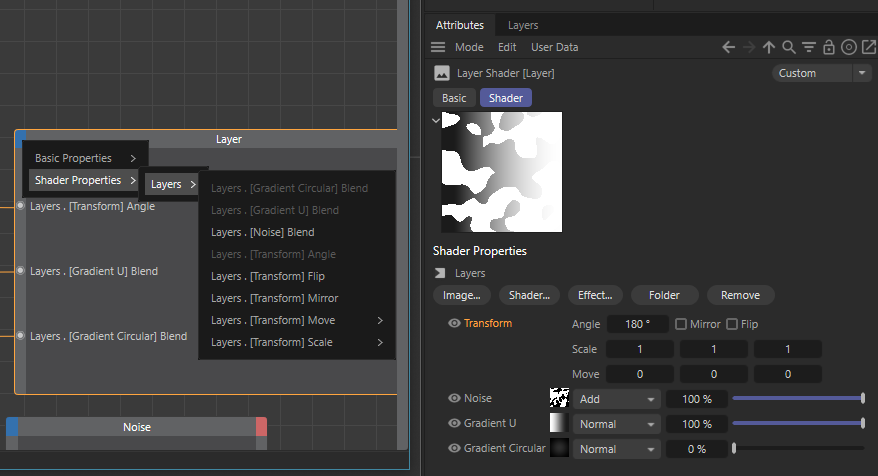The image size is (878, 476).
Task: Open the hamburger menu in Attributes panel
Action: tap(438, 47)
